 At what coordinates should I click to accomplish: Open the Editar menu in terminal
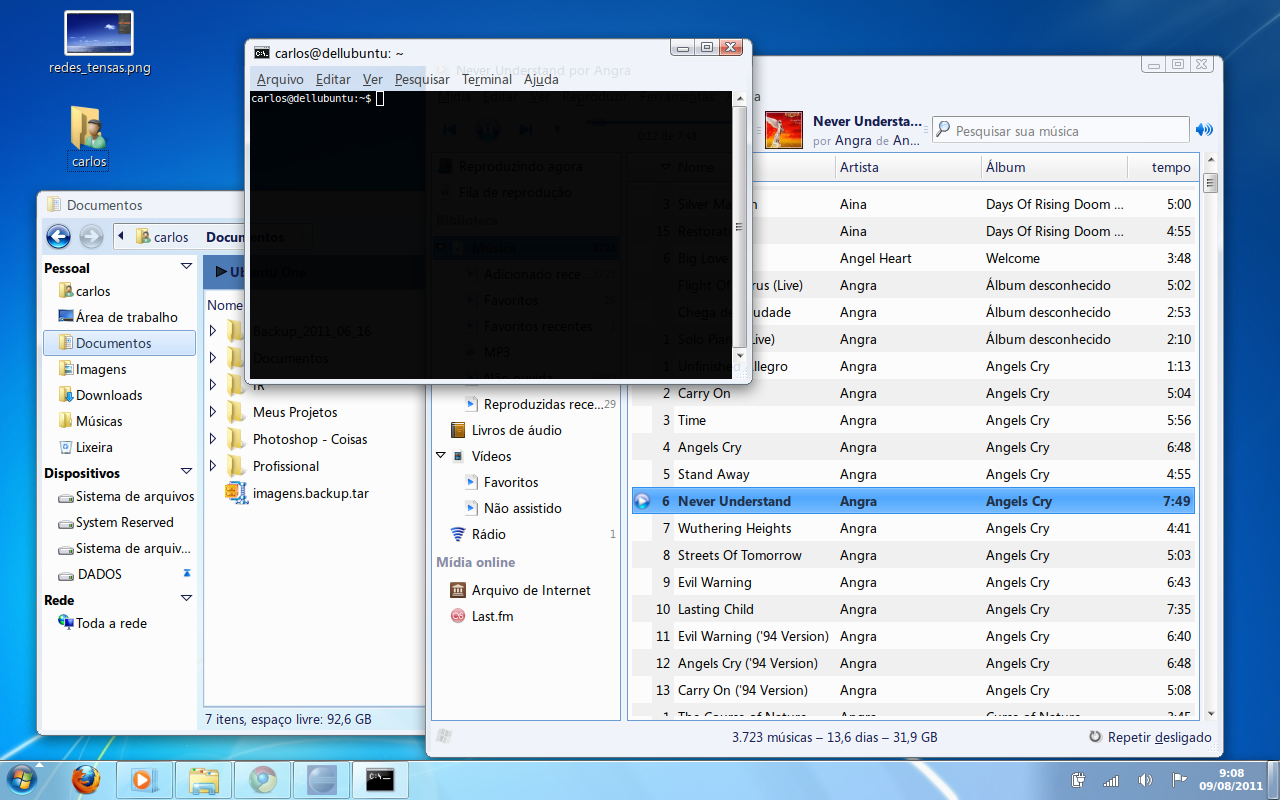click(x=333, y=79)
